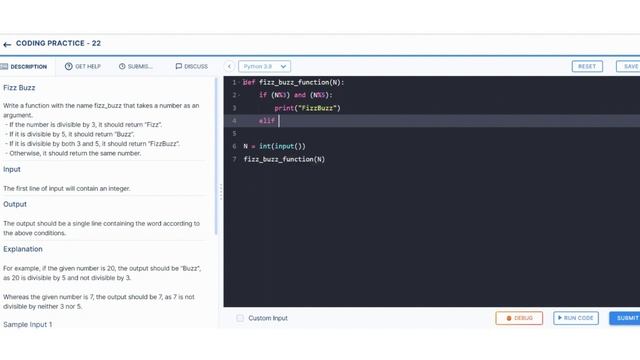Click the Debug button
Screen dimensions: 640x360
(x=519, y=318)
